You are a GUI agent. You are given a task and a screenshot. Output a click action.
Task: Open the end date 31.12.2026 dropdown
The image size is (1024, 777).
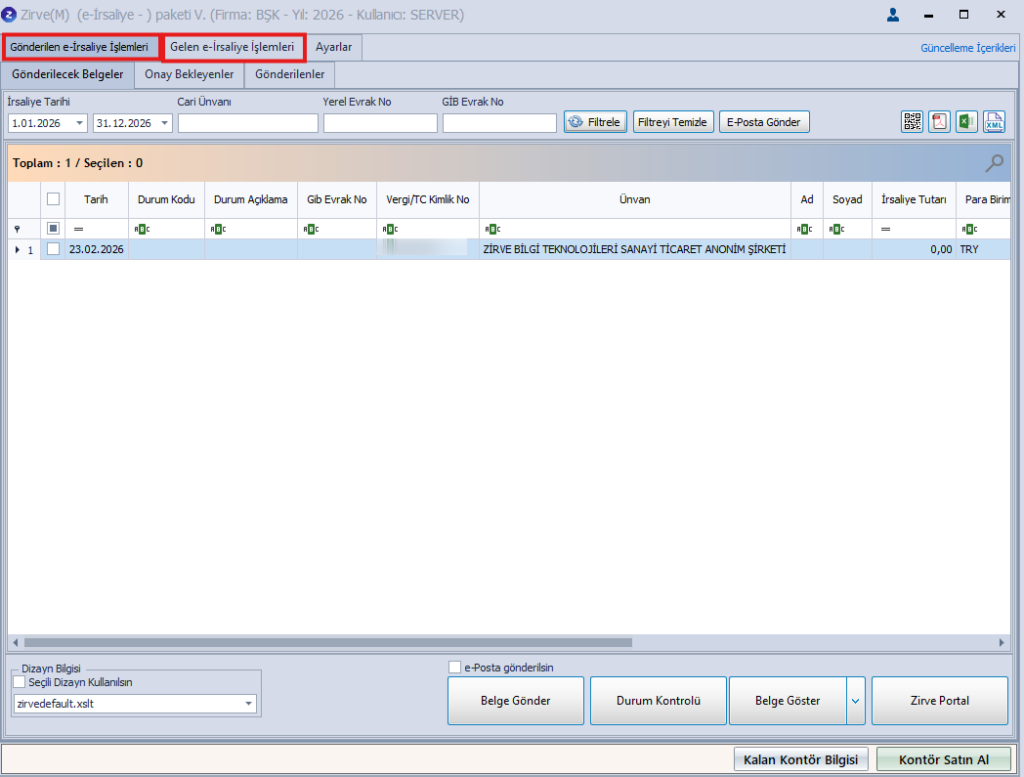[165, 123]
